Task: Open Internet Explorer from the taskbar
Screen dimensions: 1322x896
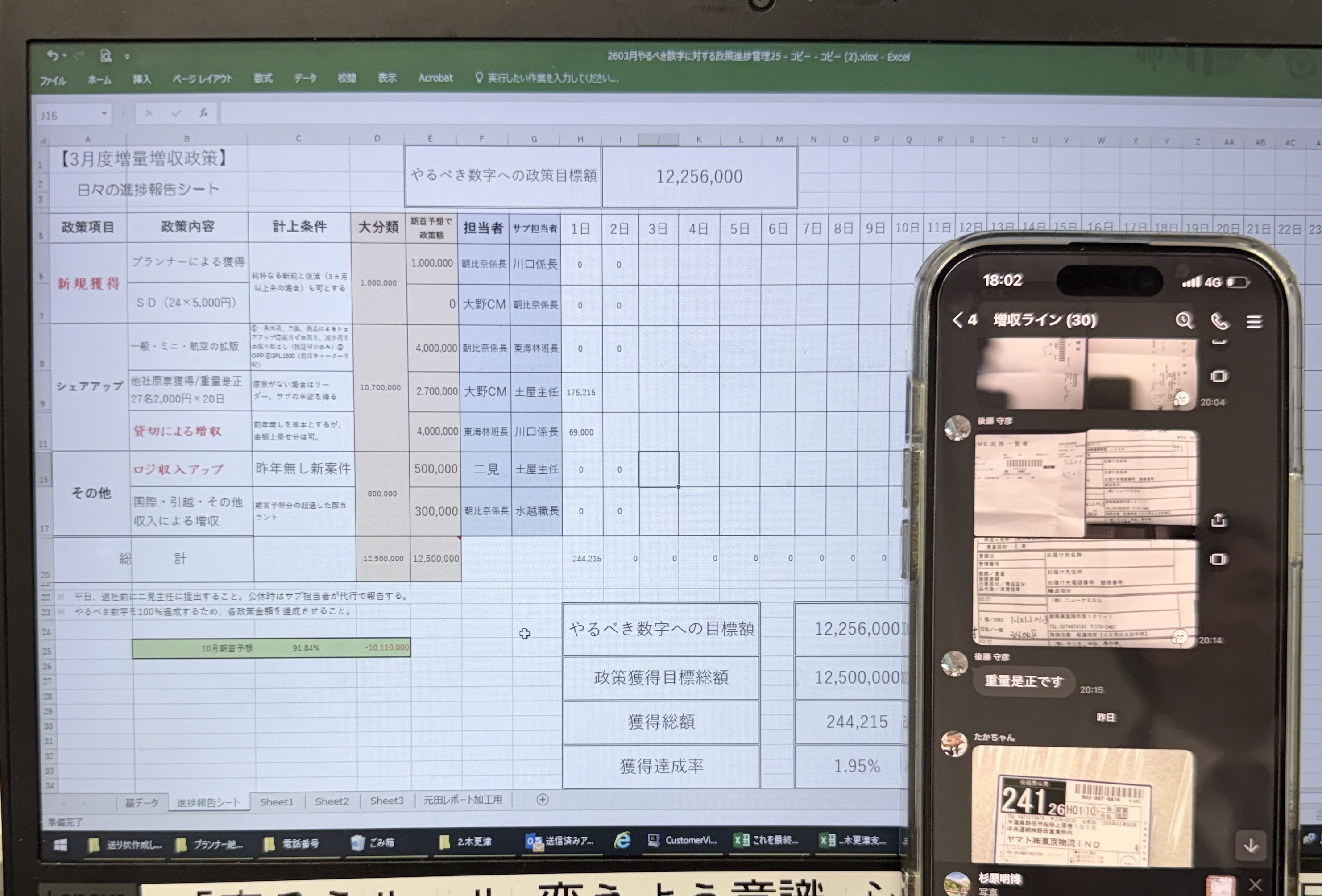Action: pyautogui.click(x=622, y=840)
